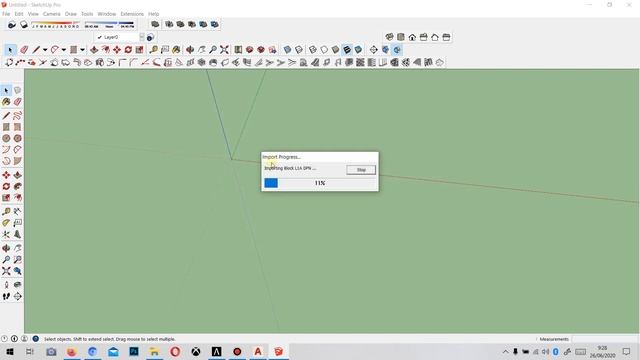
Task: Expand the Line tool dropdown arrow
Action: tap(45, 50)
